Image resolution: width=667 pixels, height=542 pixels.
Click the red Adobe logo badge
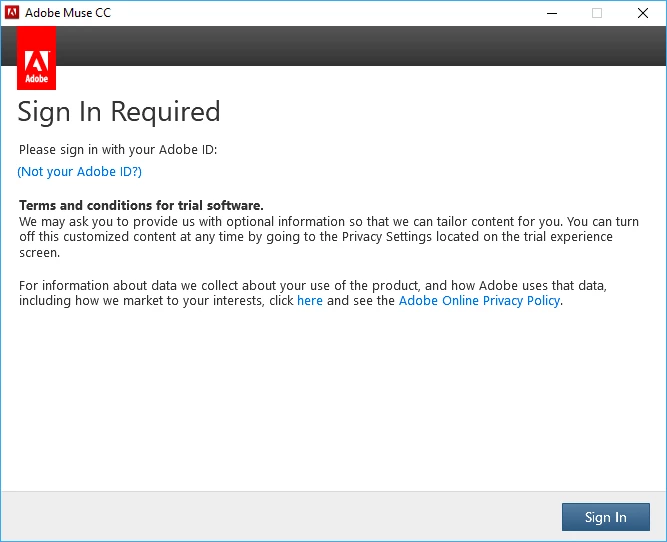pyautogui.click(x=37, y=58)
